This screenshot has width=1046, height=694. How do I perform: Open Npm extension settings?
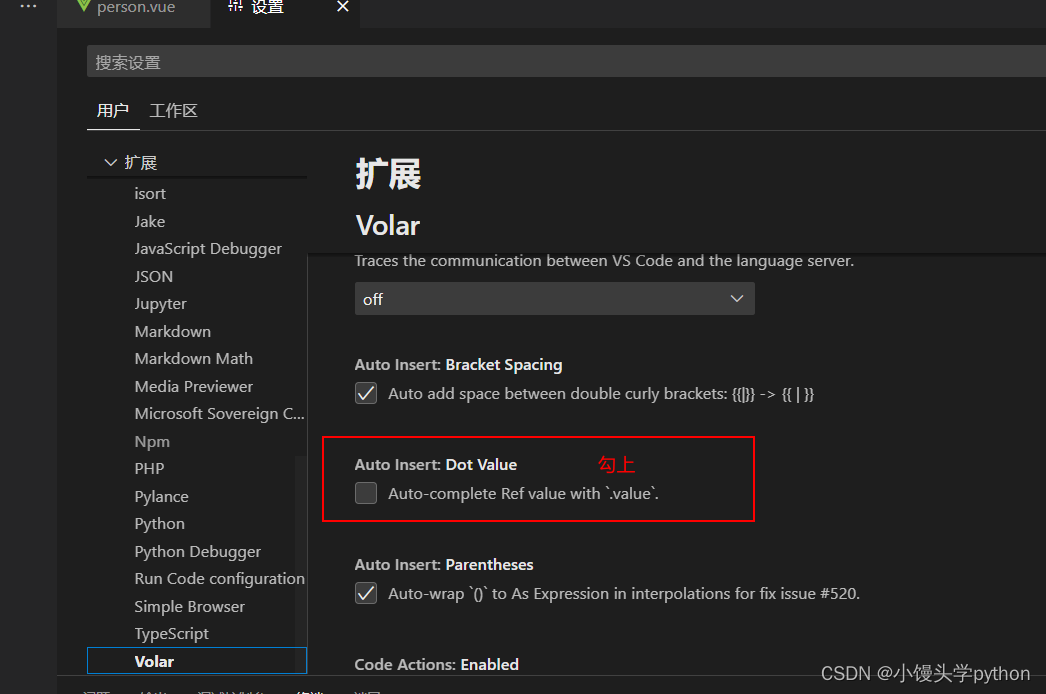[x=152, y=442]
